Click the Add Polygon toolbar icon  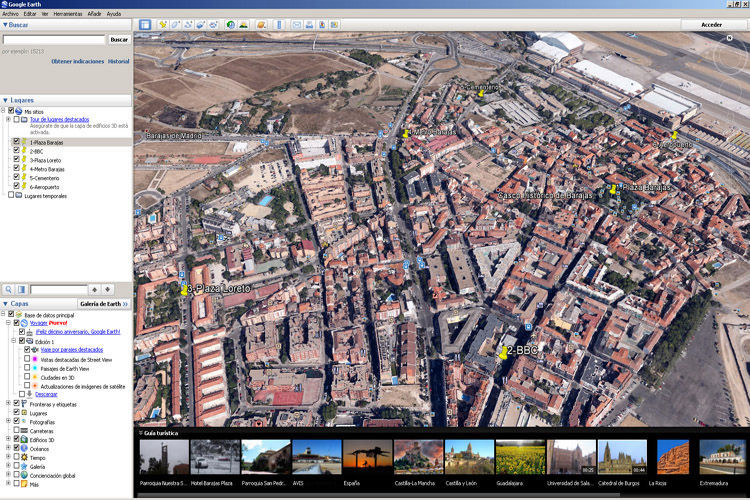click(x=175, y=24)
